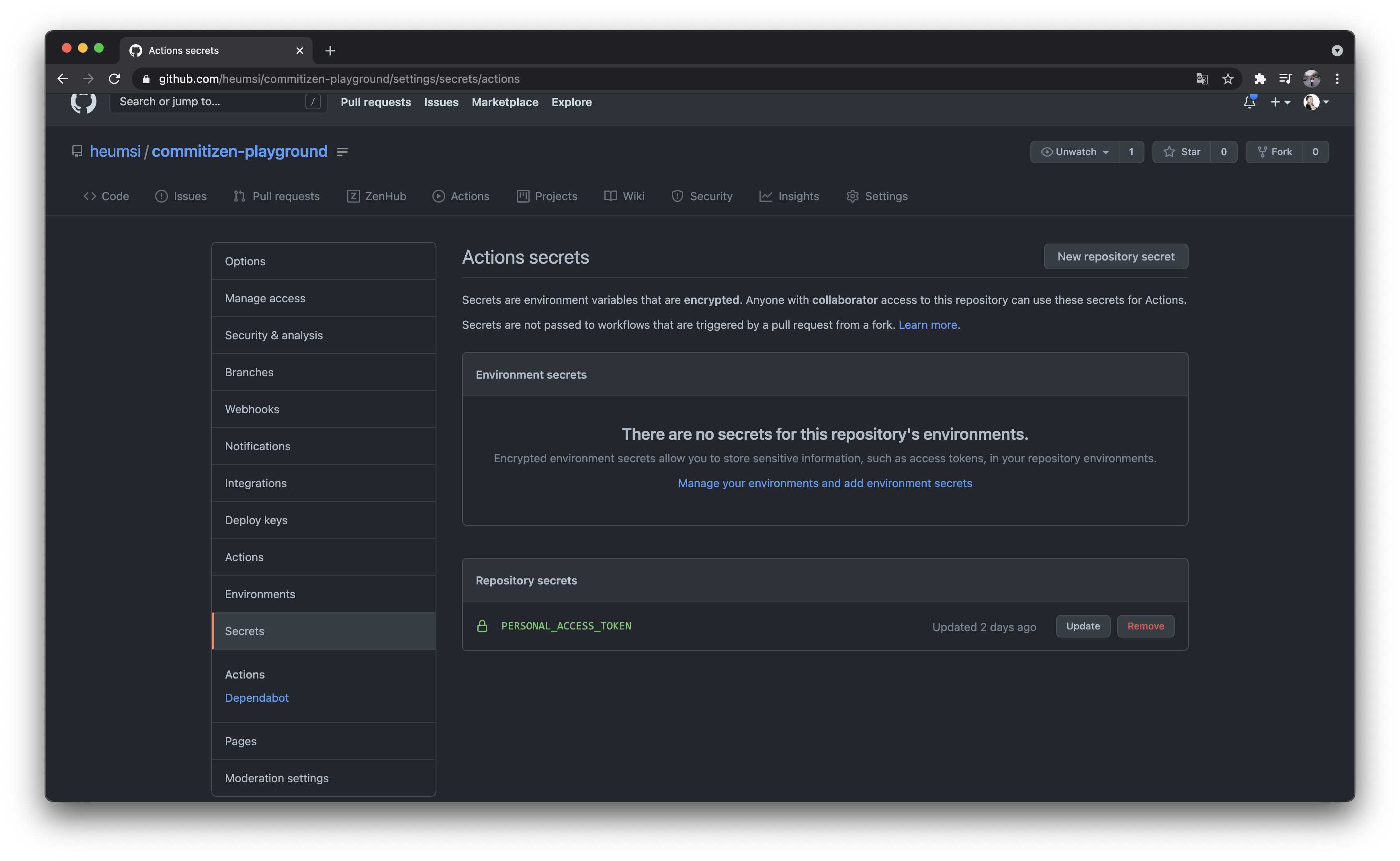Open the Dependabot secrets link
The width and height of the screenshot is (1400, 861).
(x=257, y=697)
